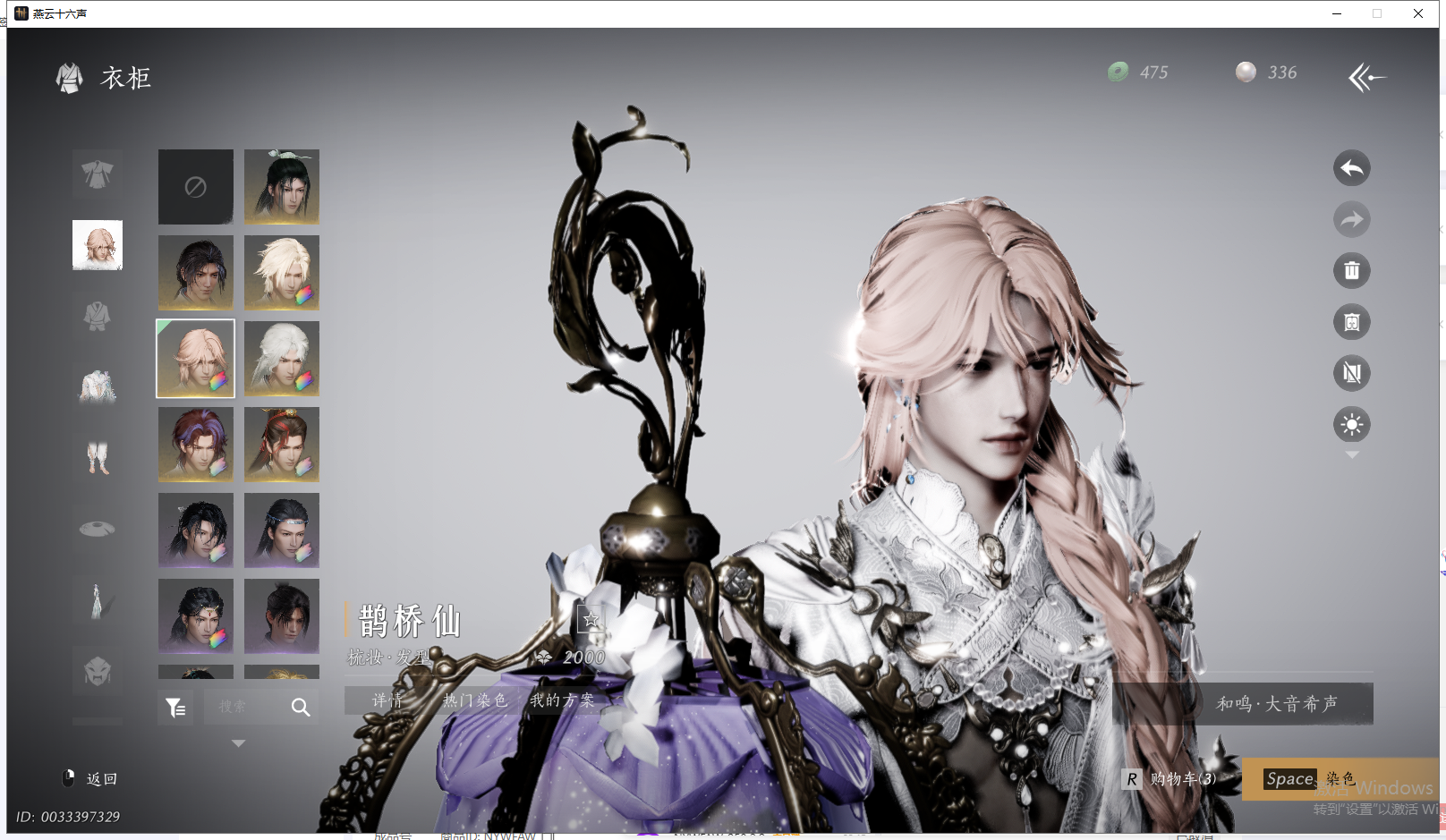Toggle the crossed-out garment hide icon
The width and height of the screenshot is (1446, 840).
click(1351, 373)
